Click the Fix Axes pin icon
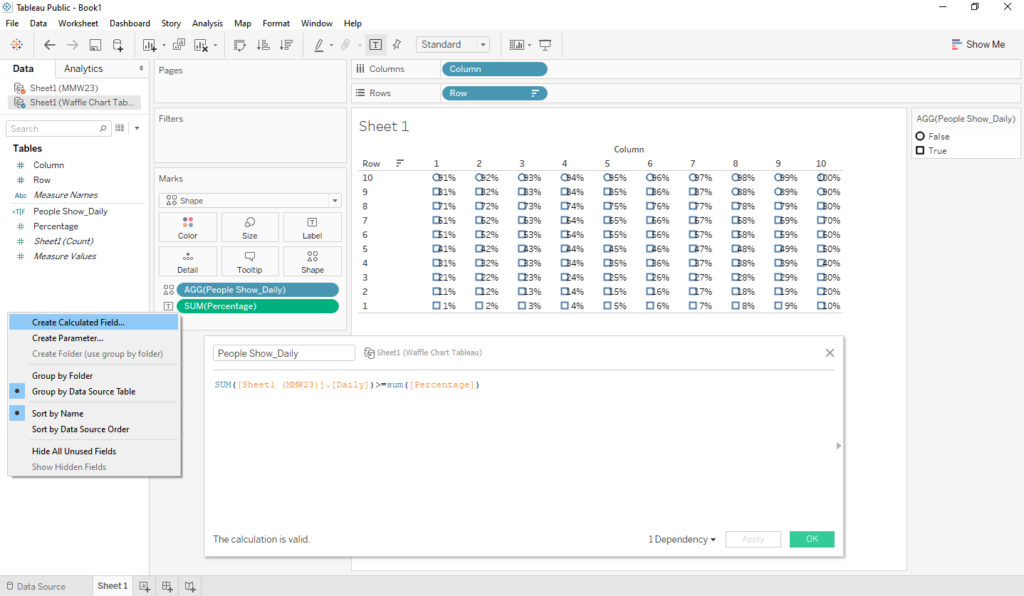1024x596 pixels. point(397,44)
